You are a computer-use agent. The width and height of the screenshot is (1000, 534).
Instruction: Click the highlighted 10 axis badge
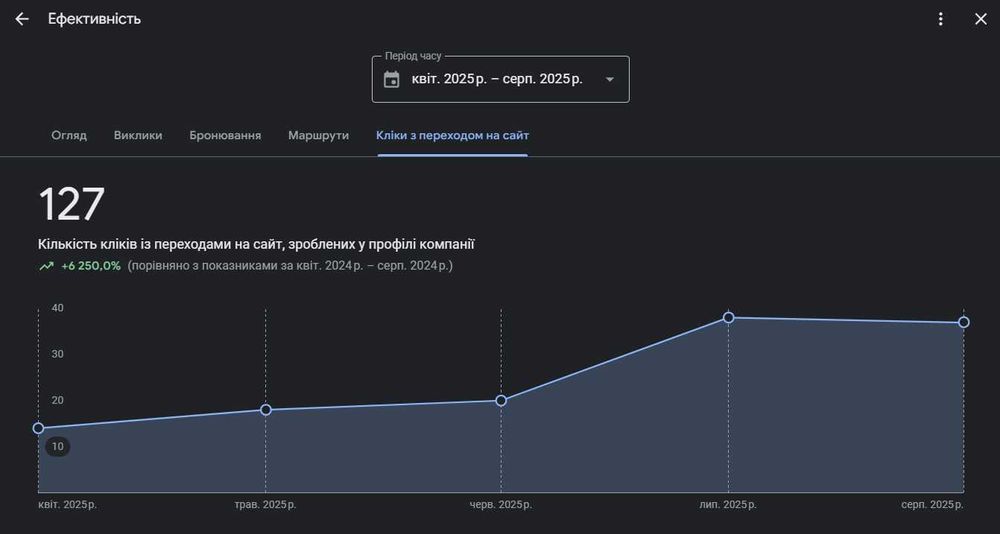coord(58,447)
